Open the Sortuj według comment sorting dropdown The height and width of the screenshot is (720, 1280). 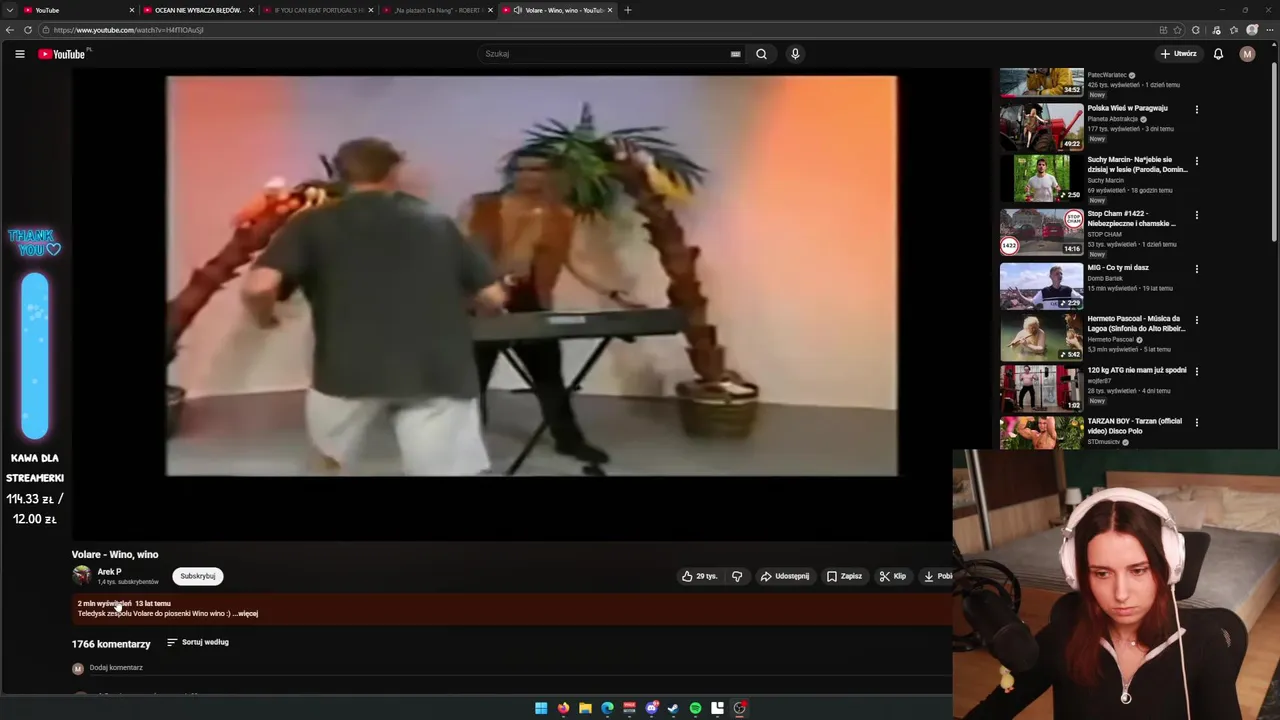pos(198,642)
